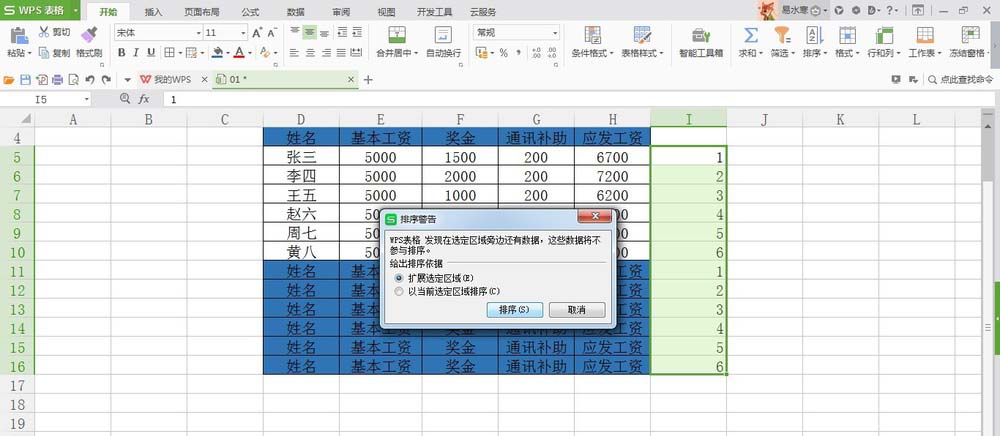The image size is (1000, 436).
Task: Apply fill color bucket icon
Action: click(x=217, y=53)
